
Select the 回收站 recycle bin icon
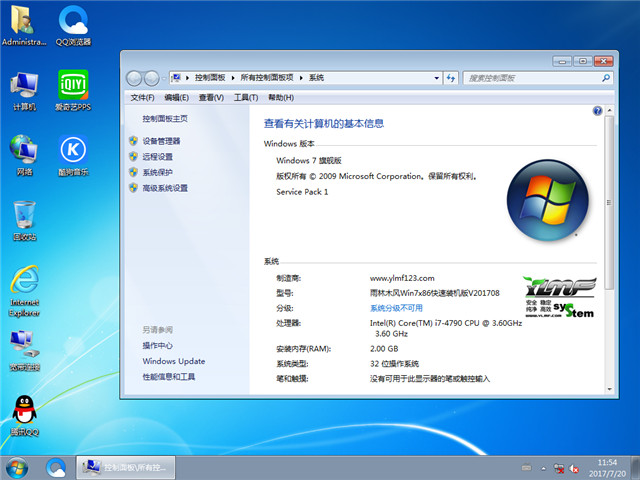(x=24, y=220)
